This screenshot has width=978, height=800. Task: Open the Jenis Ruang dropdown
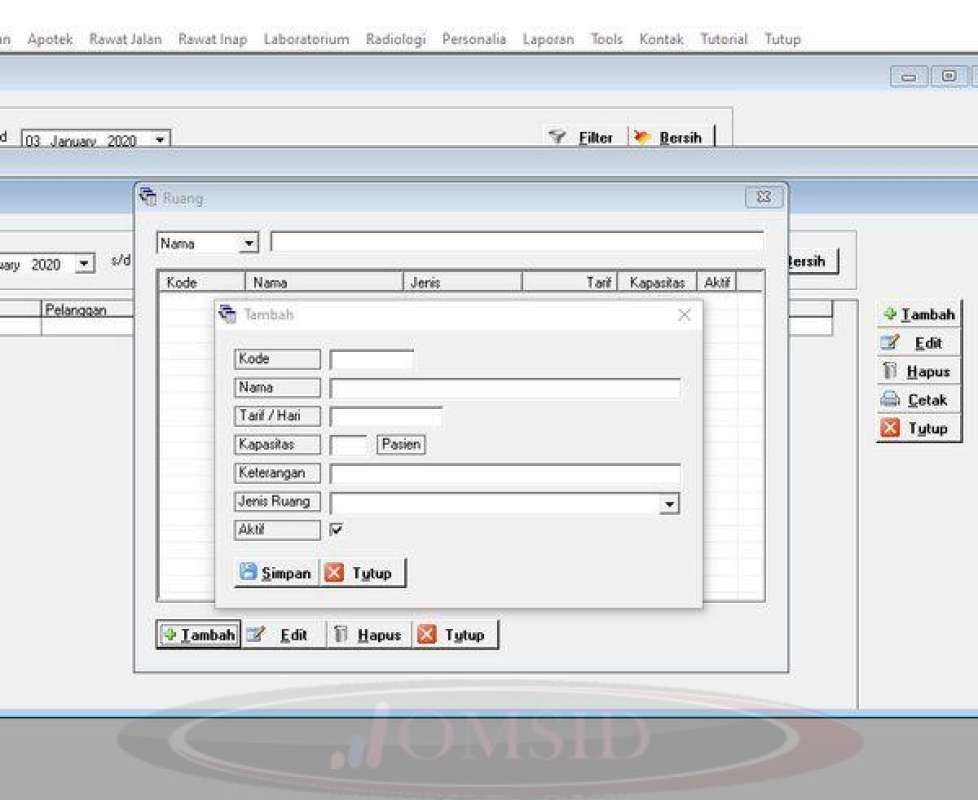(x=669, y=503)
